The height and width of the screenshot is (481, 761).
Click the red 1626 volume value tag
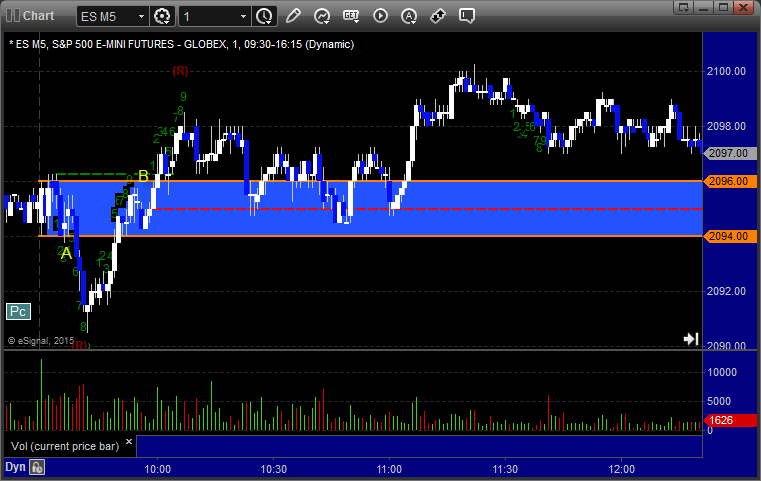coord(729,420)
